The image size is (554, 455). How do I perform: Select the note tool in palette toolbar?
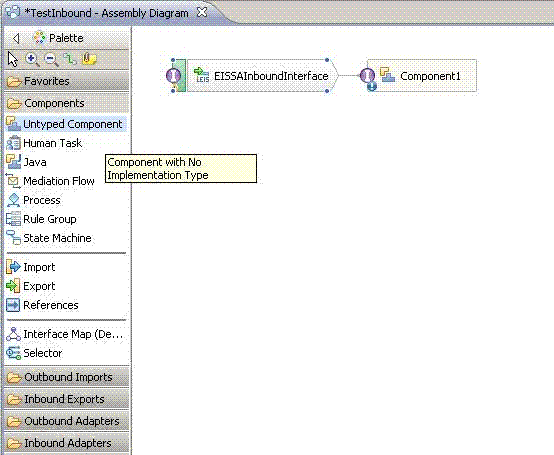[x=89, y=59]
